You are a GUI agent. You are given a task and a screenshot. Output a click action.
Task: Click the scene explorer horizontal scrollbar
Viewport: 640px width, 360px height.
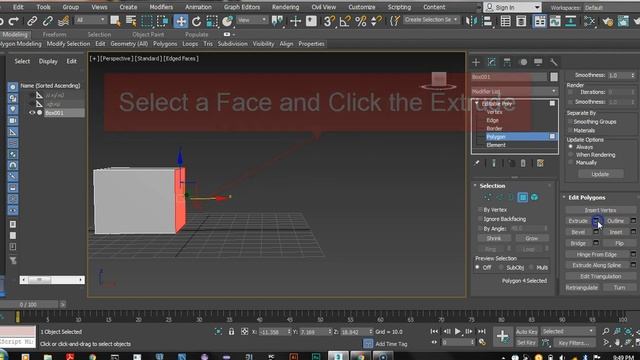[x=52, y=280]
